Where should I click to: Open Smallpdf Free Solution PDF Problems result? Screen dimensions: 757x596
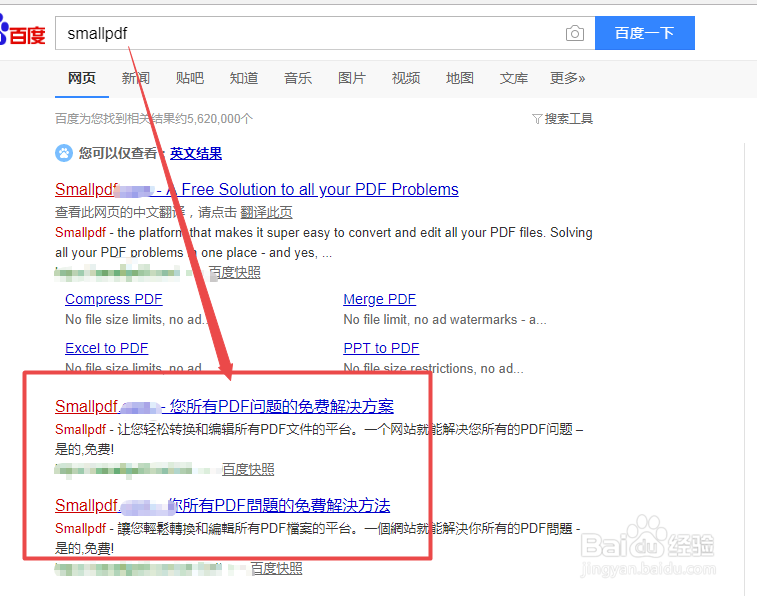pos(257,189)
